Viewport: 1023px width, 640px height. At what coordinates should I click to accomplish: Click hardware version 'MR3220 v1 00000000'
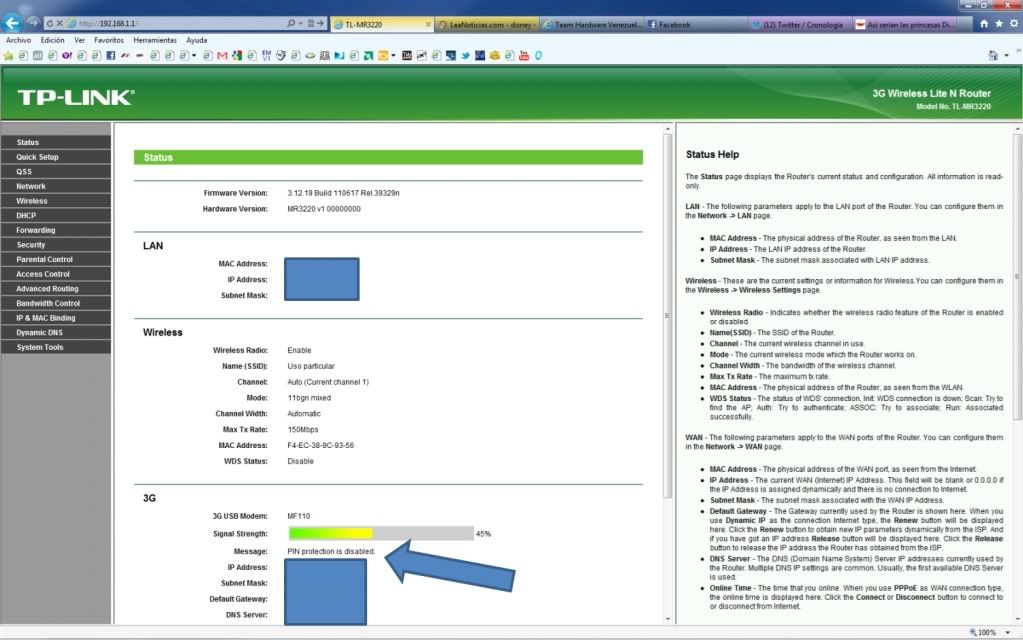coord(324,209)
